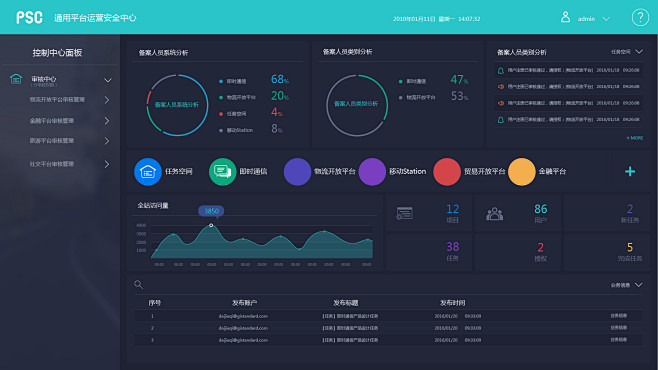This screenshot has height=370, width=658.
Task: Collapse the 审核中心 sidebar section chevron
Action: [108, 80]
